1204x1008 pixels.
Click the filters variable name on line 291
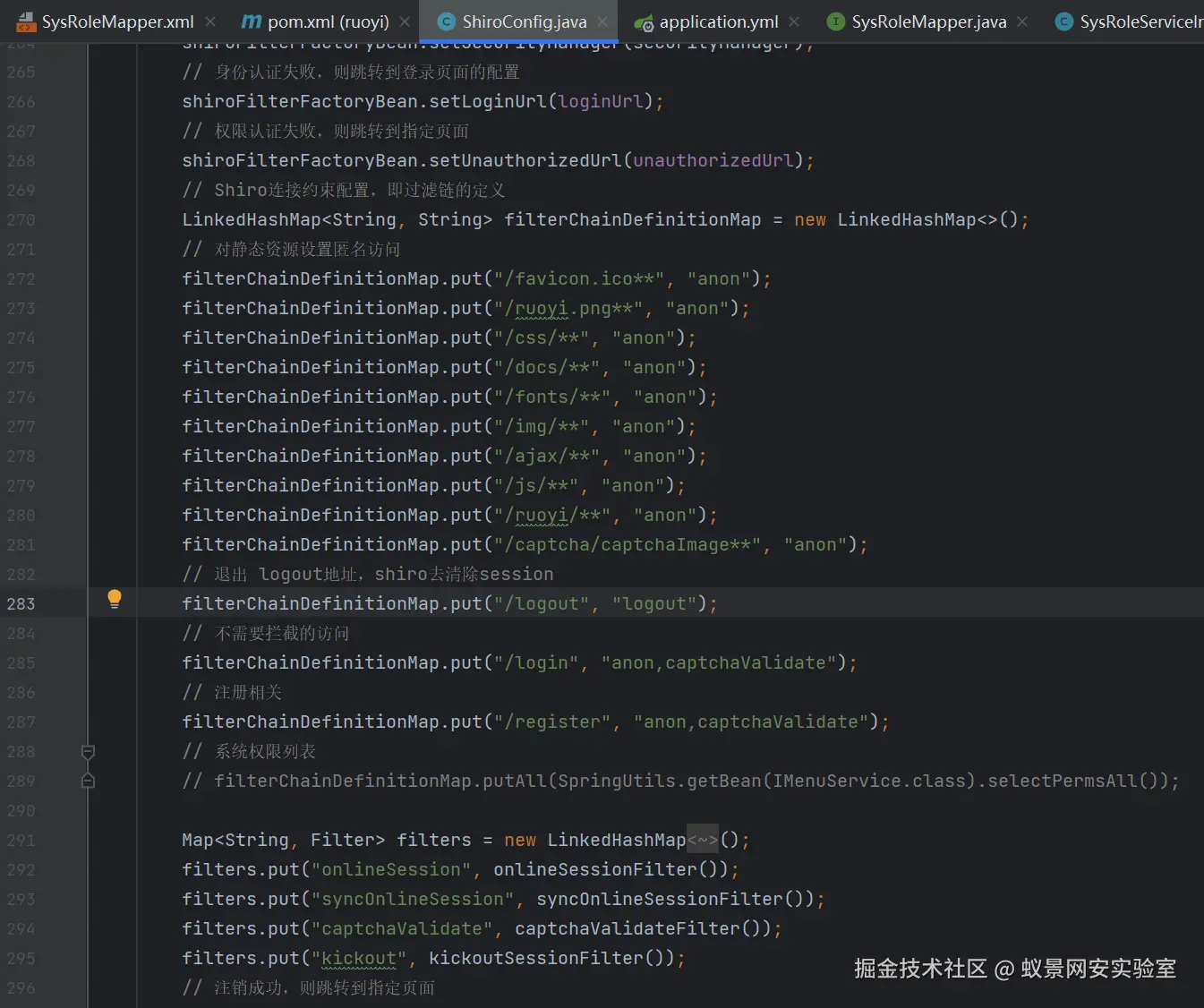(x=434, y=840)
